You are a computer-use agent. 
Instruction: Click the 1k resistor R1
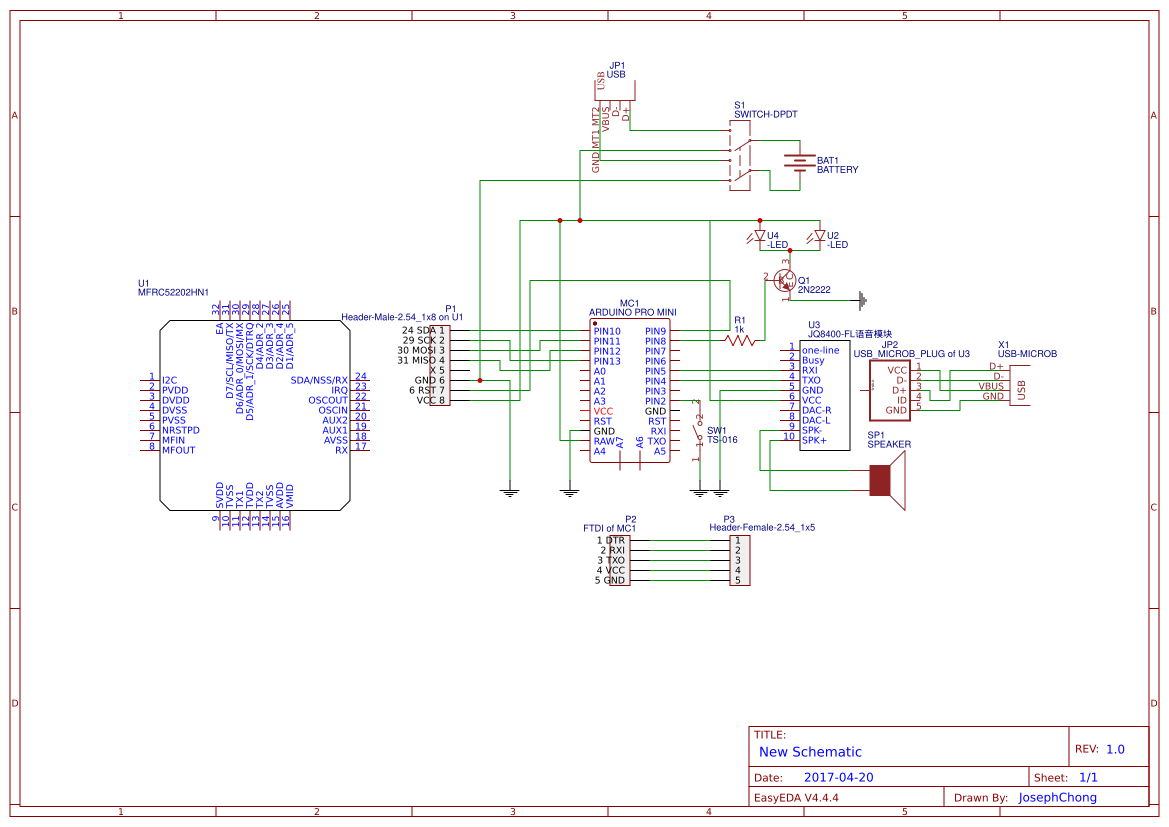point(737,340)
